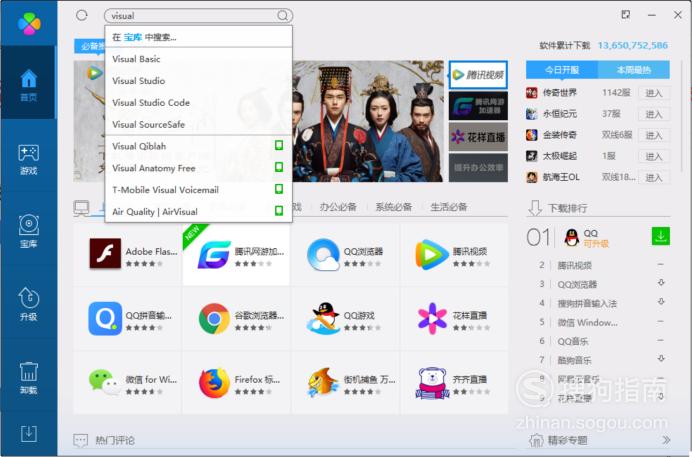
Task: Click the magnifier search icon in search box
Action: pos(282,16)
